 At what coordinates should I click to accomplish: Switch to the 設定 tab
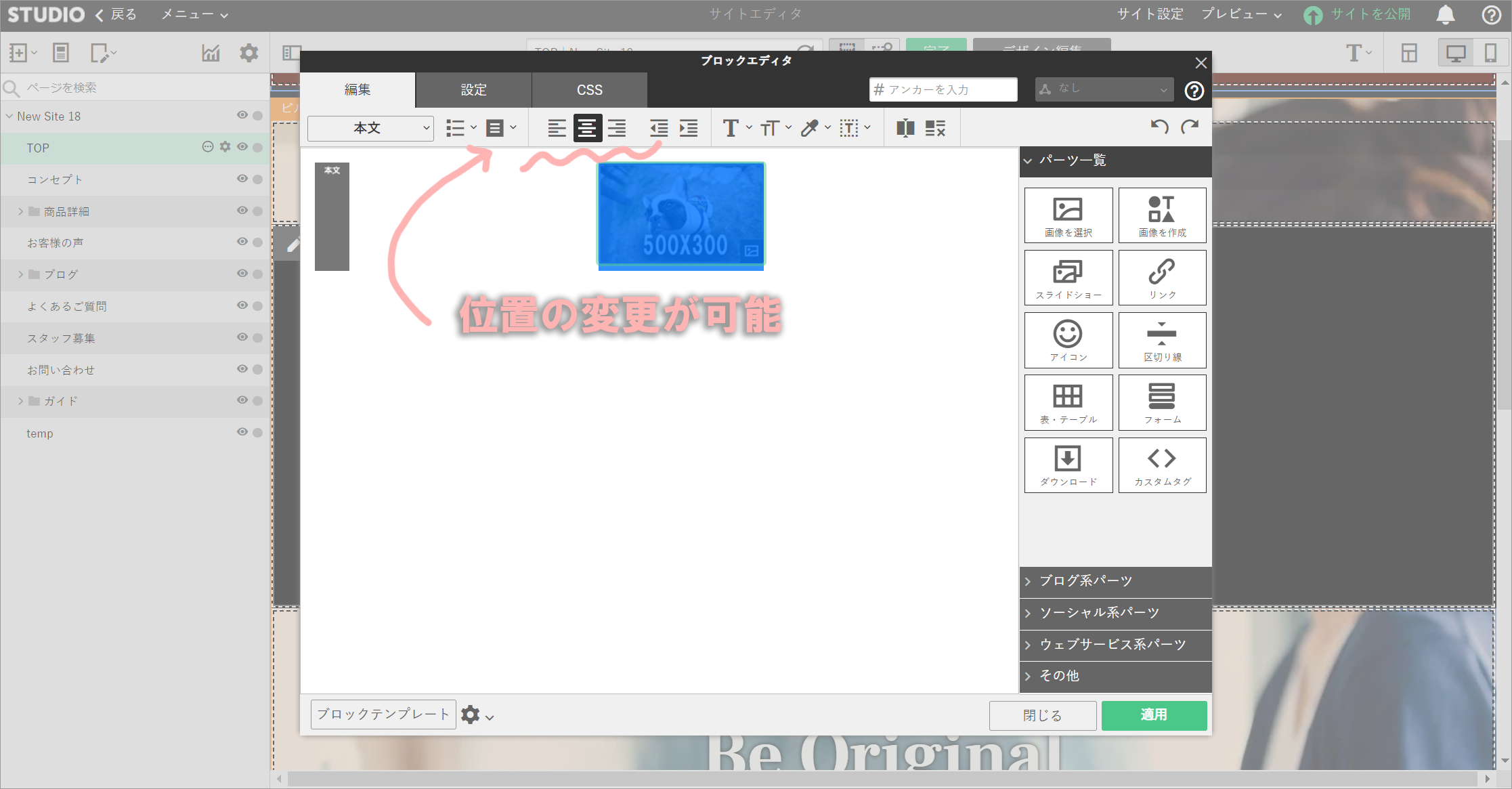473,90
